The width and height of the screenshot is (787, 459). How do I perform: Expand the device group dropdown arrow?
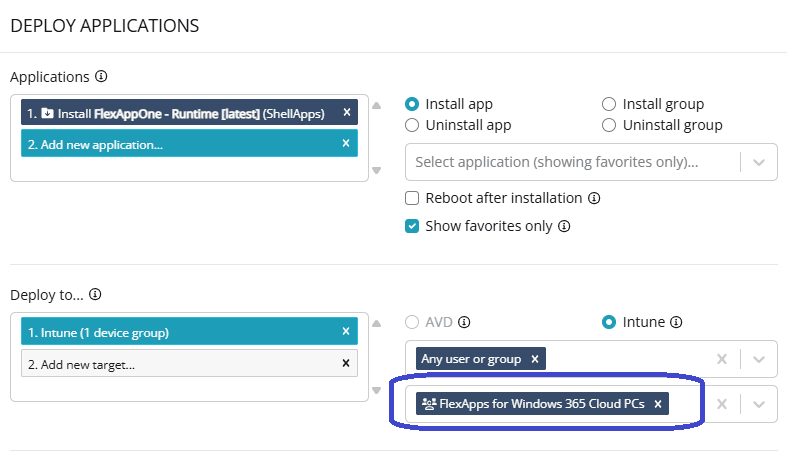759,404
